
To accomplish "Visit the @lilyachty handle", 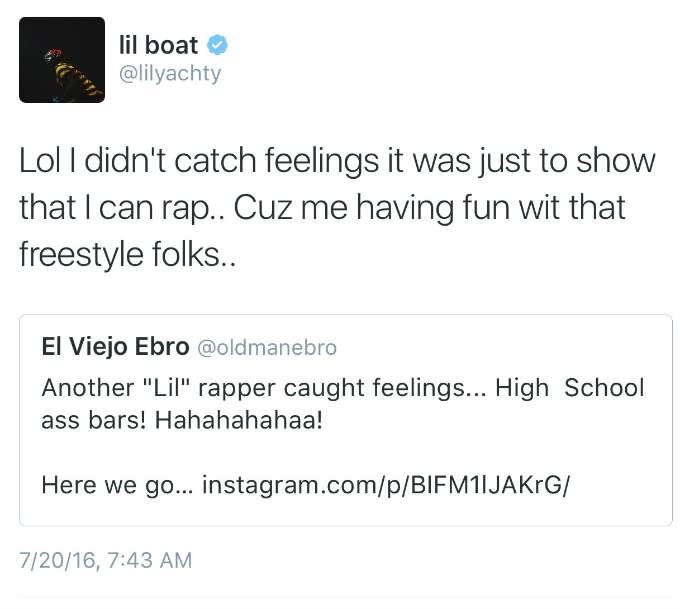I will [x=170, y=73].
